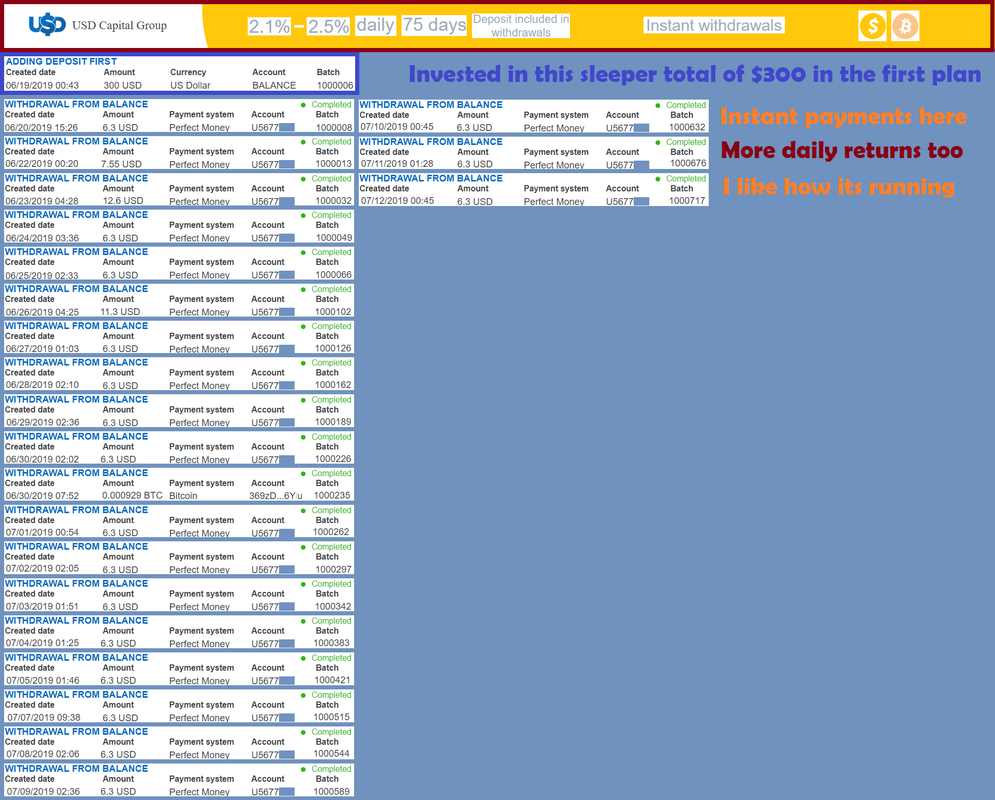Click 'Instant payments here' orange text

(843, 117)
